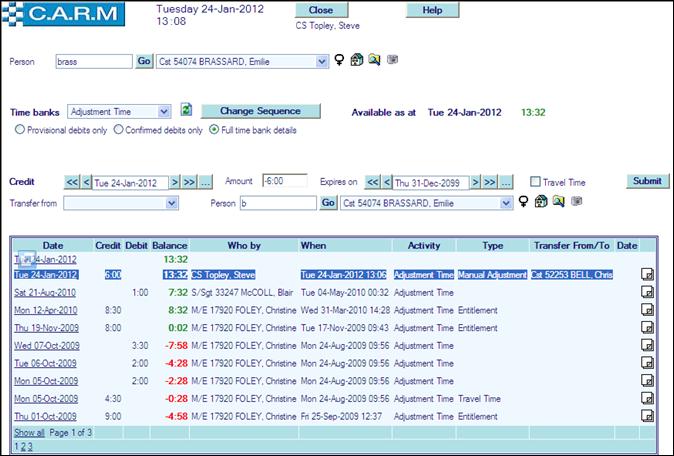
Task: Open the Transfer from dropdown
Action: pos(171,202)
